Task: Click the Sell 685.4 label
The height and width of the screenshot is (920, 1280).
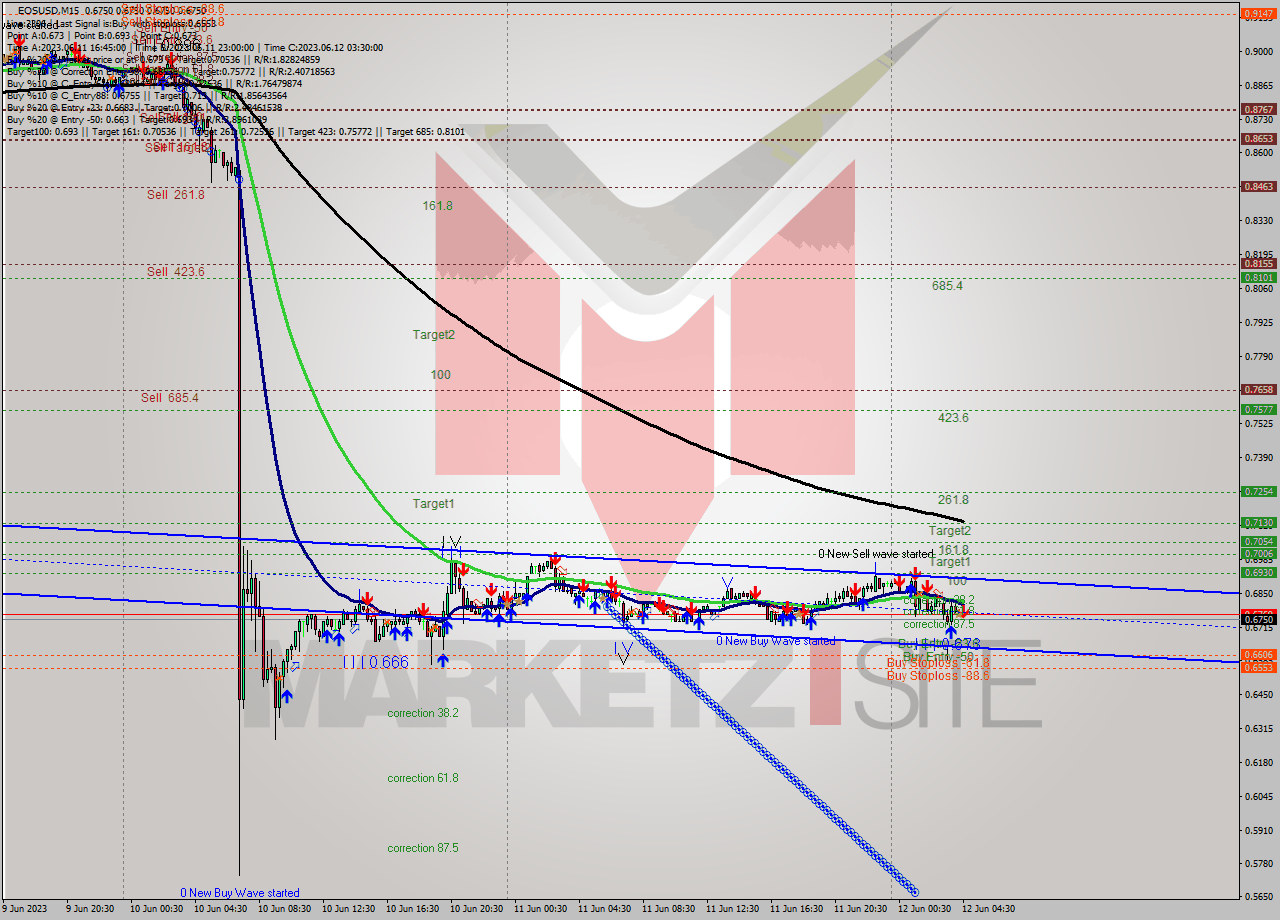Action: pos(170,398)
